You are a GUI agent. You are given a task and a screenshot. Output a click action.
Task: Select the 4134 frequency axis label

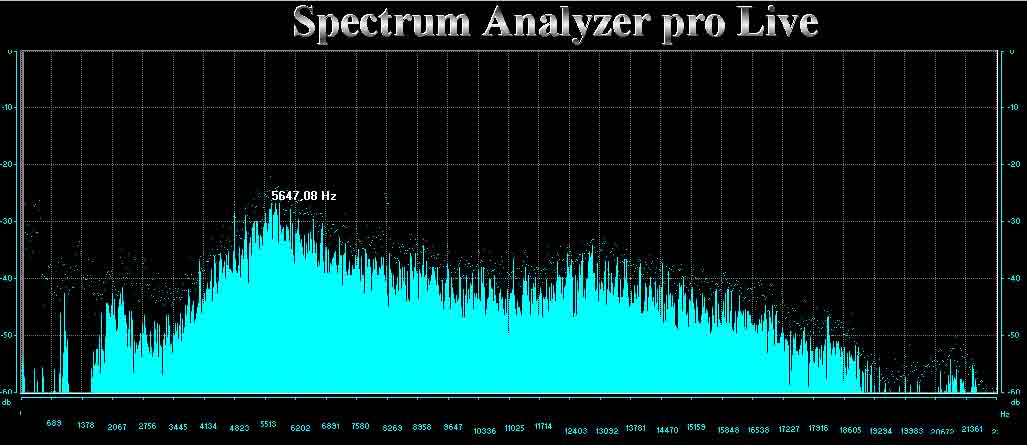(208, 426)
